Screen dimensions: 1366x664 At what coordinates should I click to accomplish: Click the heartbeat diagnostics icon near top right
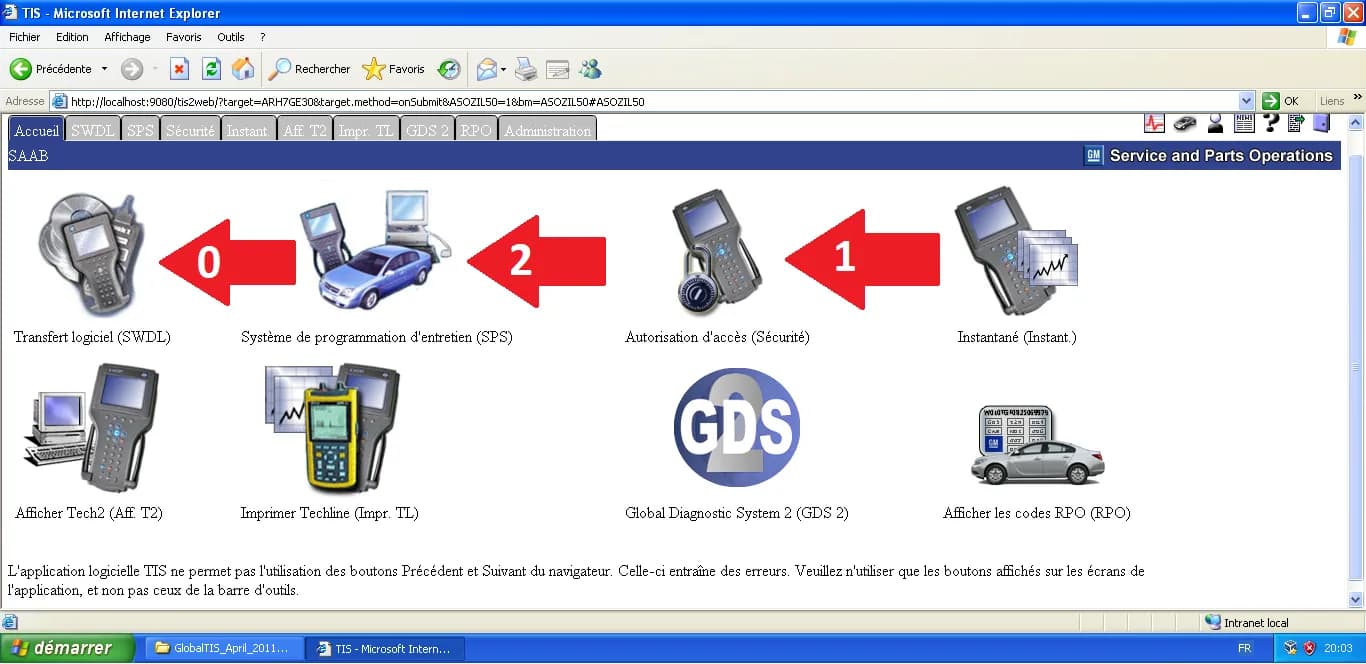click(1154, 122)
